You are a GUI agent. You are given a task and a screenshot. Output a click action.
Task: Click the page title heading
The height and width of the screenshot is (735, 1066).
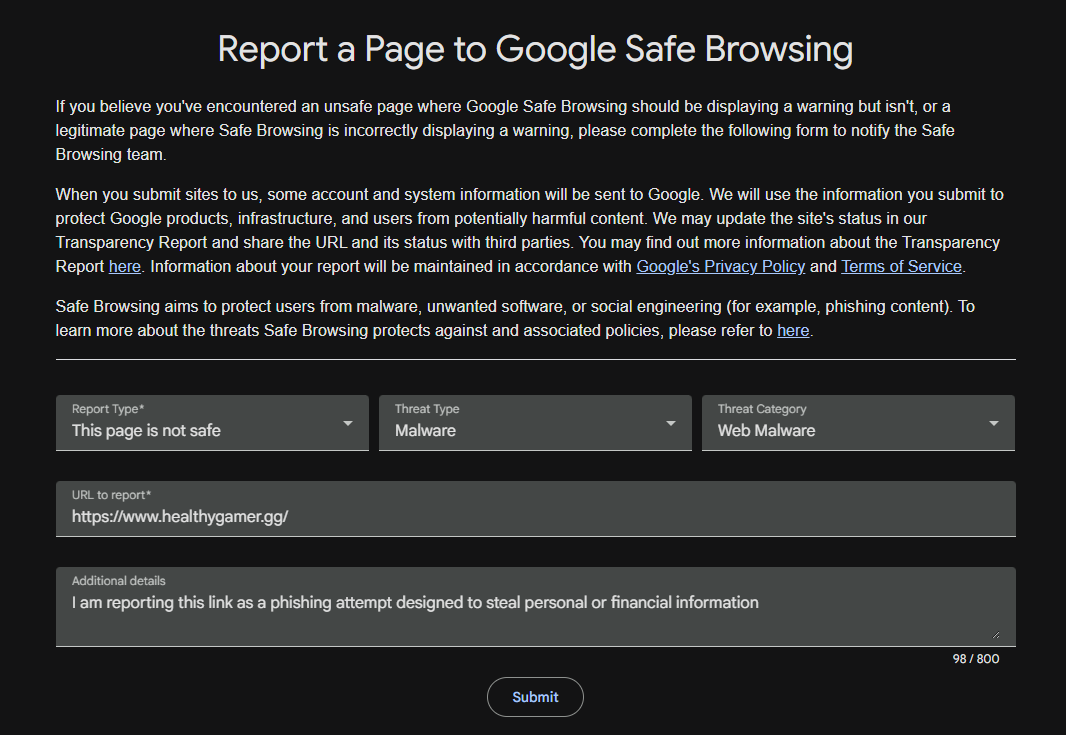point(535,50)
